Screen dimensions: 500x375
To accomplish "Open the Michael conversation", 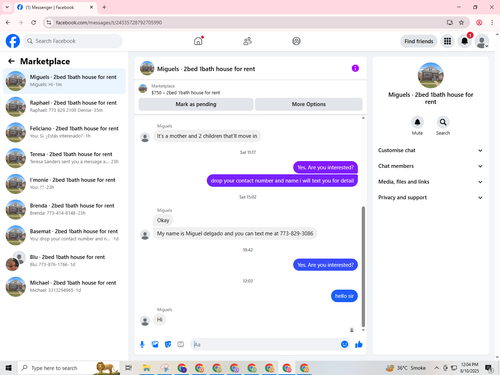I will 64,286.
